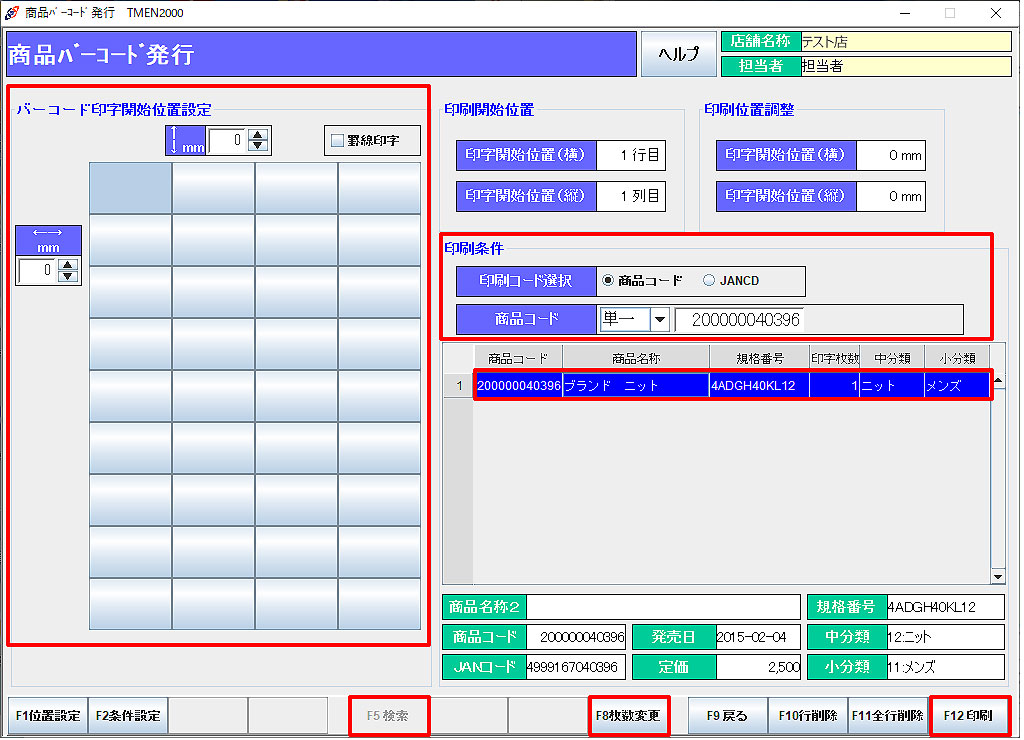Increase the vertical mm offset spinner
1024x740 pixels.
click(259, 135)
